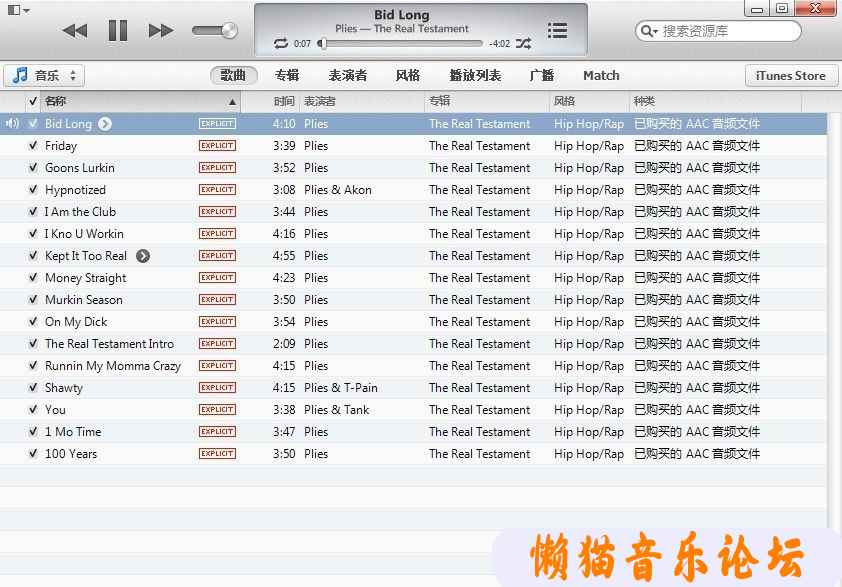Image resolution: width=842 pixels, height=587 pixels.
Task: Open the 音乐 library selector dropdown
Action: [x=45, y=76]
